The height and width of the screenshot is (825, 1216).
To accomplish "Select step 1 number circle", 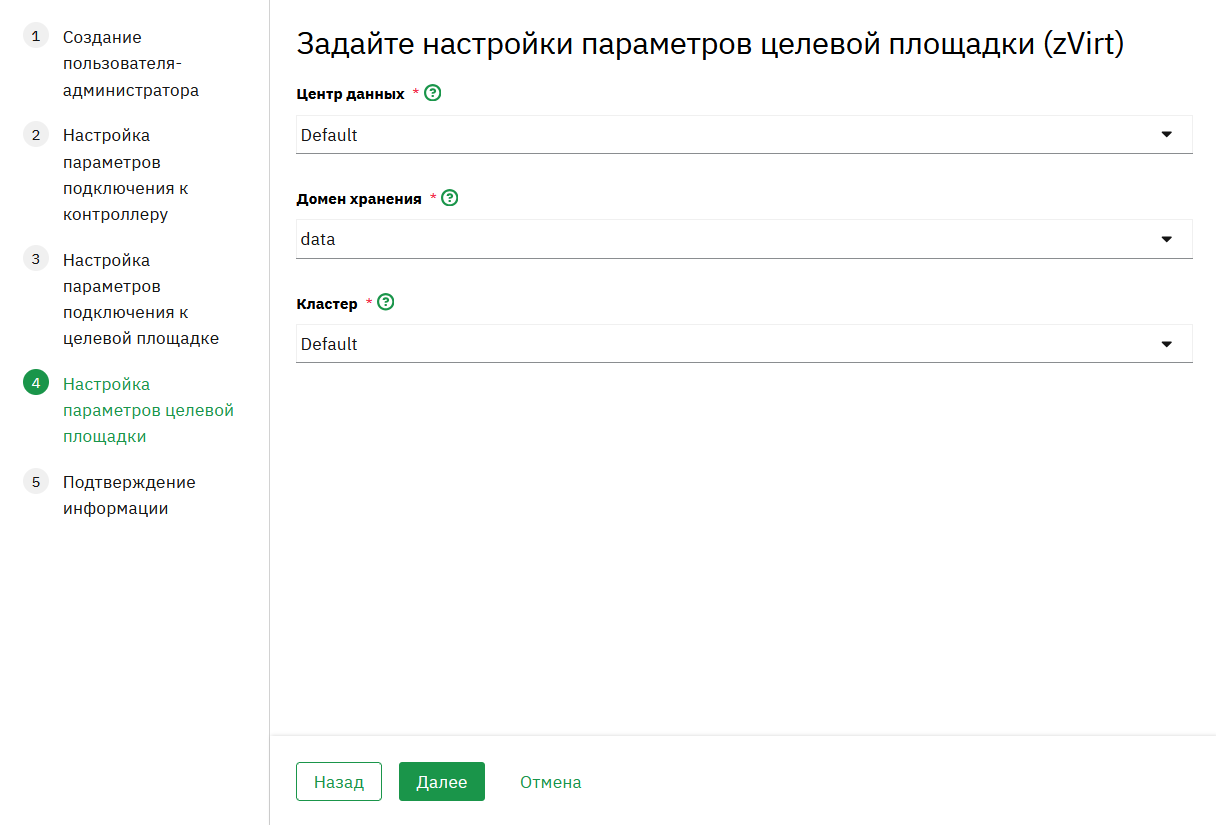I will tap(35, 36).
